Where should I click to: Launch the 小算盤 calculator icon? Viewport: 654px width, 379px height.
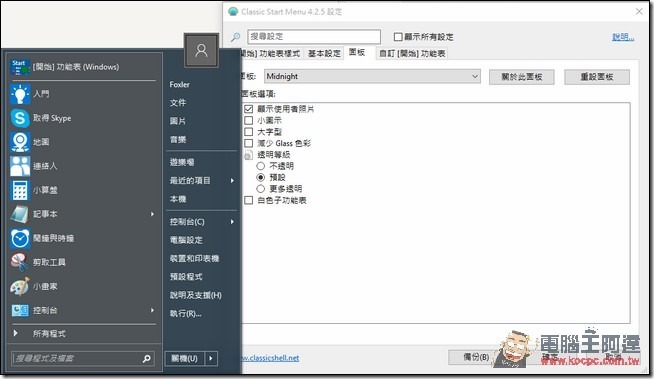[20, 190]
